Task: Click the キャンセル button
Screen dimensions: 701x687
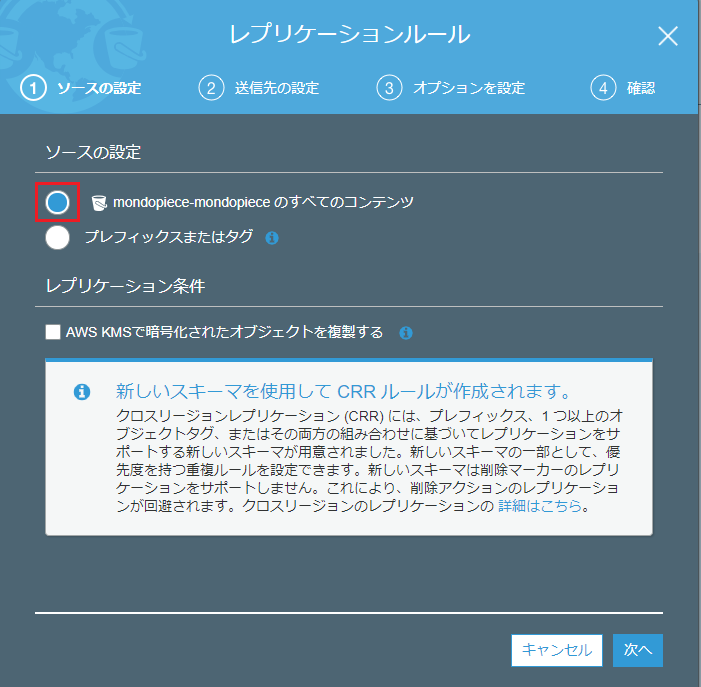Action: [557, 650]
